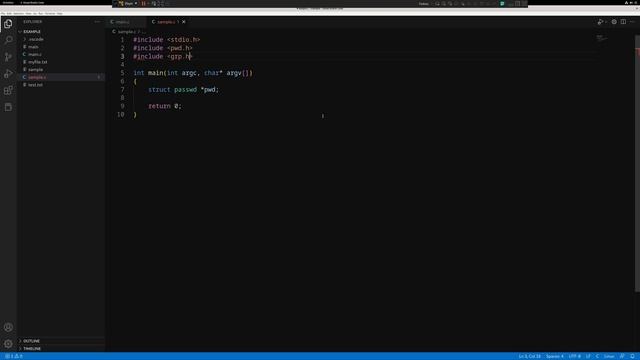The height and width of the screenshot is (360, 640).
Task: Select the sample.c editor tab
Action: click(165, 22)
